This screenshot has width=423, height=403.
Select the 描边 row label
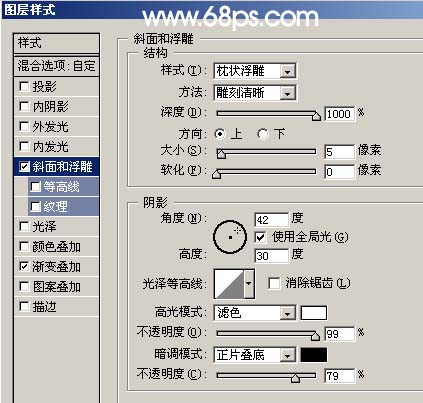44,307
